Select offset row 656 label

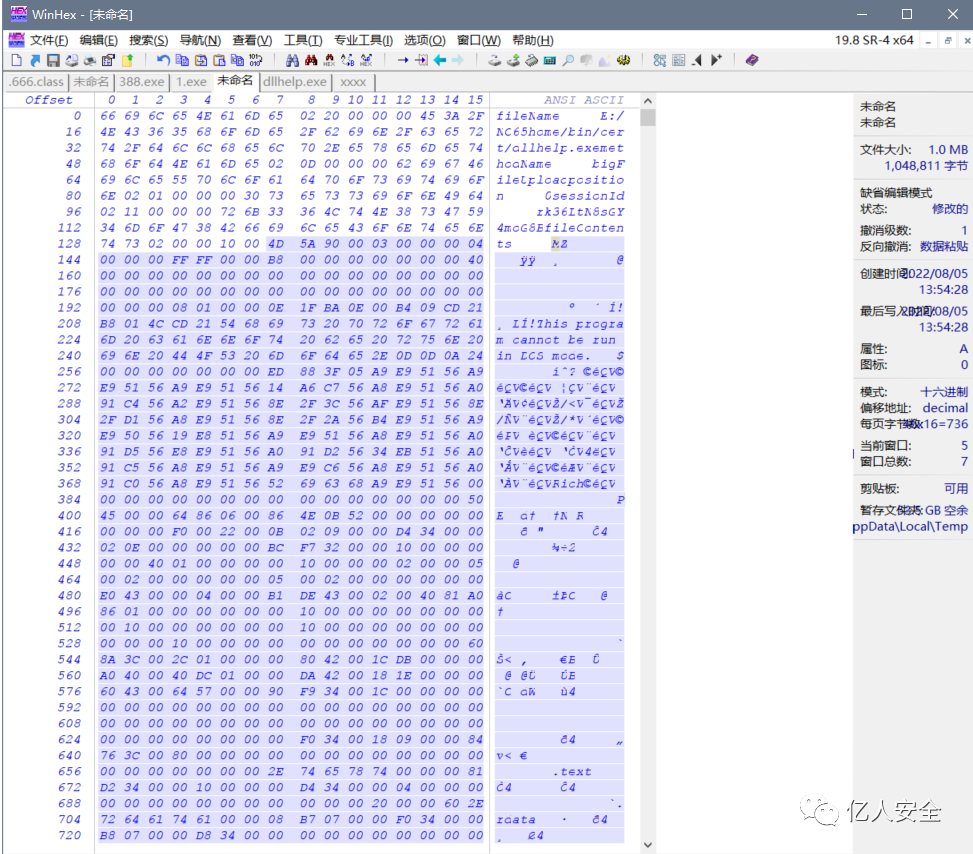69,771
